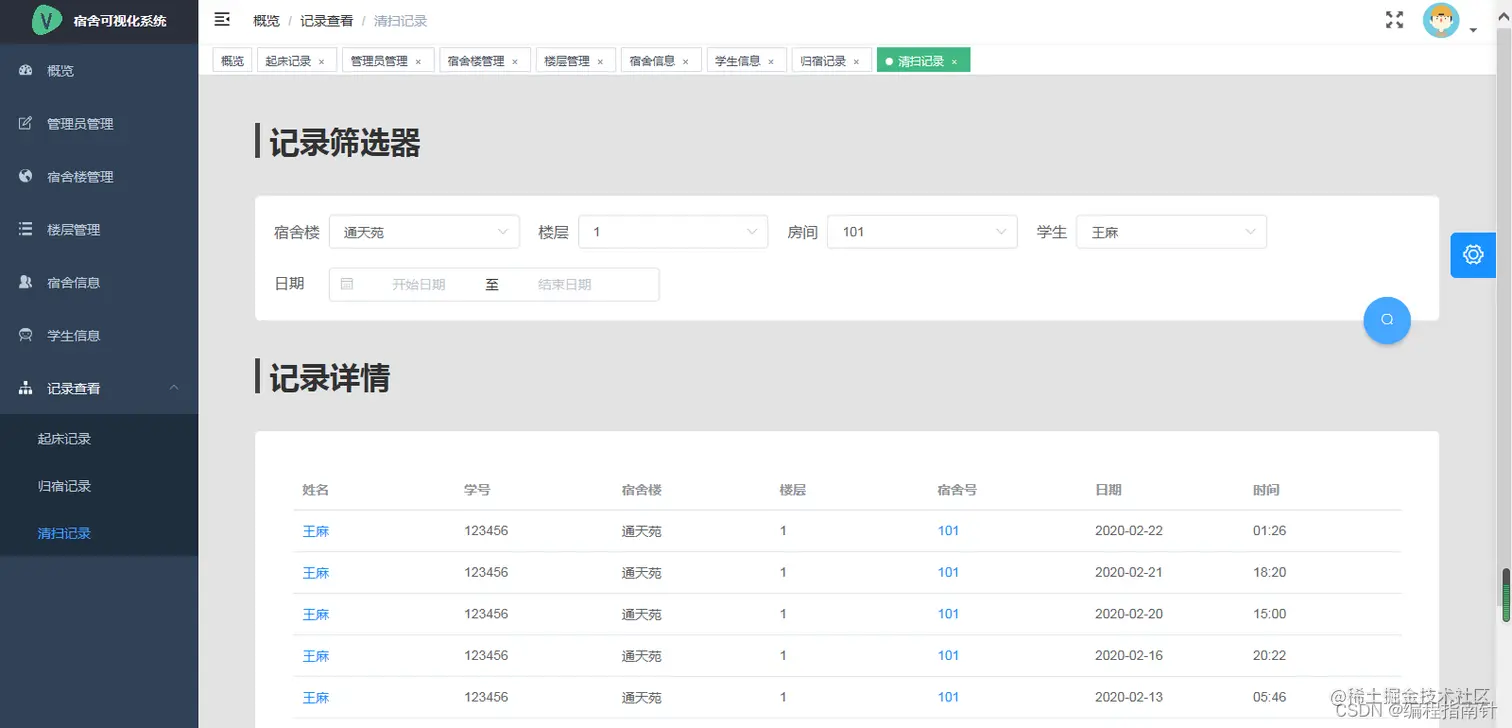Open the 楼层 dropdown showing 1
The image size is (1512, 728).
click(x=673, y=232)
